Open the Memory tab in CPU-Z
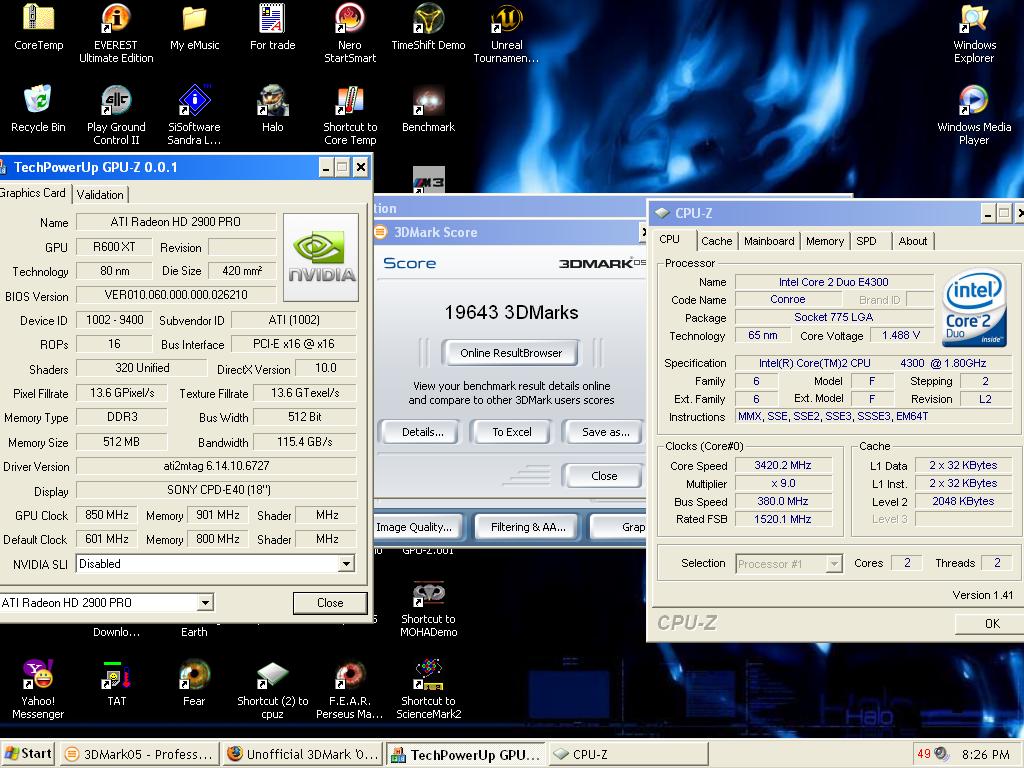This screenshot has width=1024, height=768. tap(825, 241)
